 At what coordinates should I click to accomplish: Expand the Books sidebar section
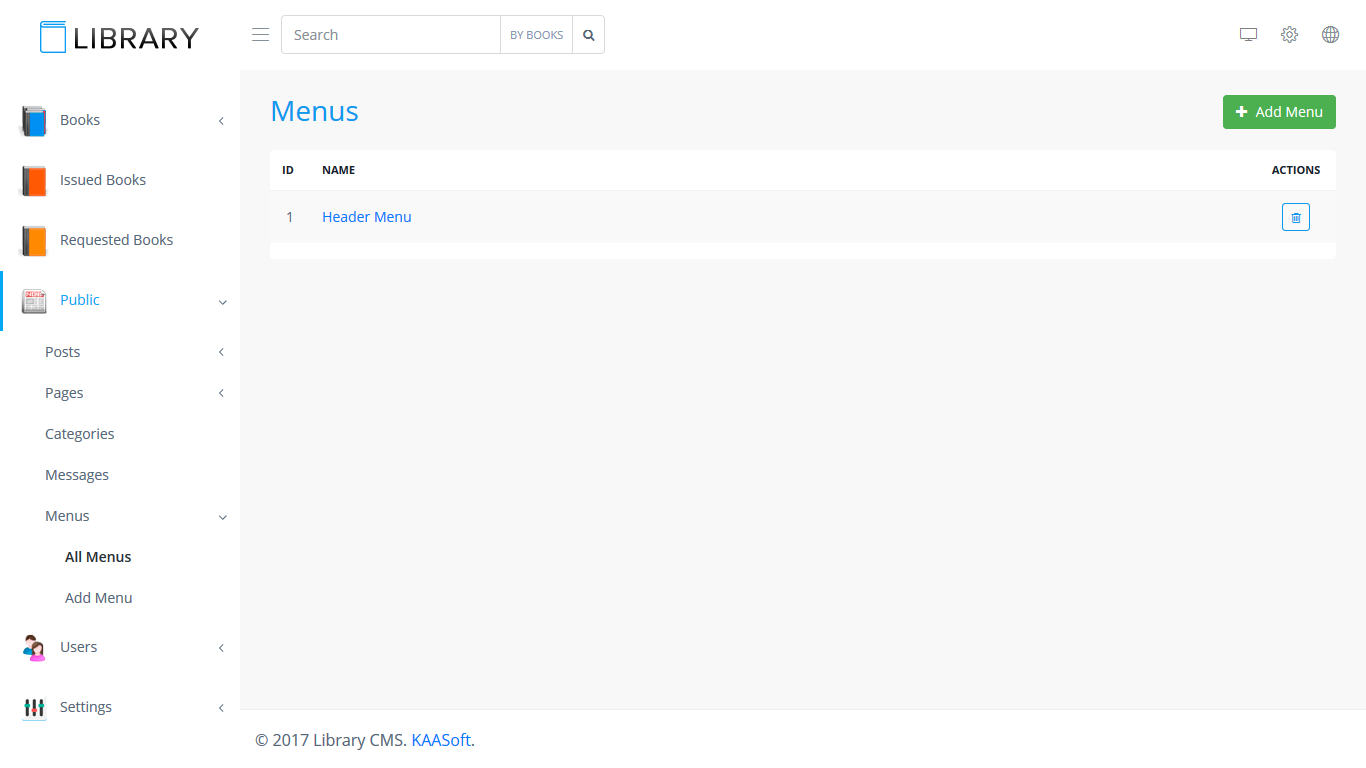coord(80,120)
